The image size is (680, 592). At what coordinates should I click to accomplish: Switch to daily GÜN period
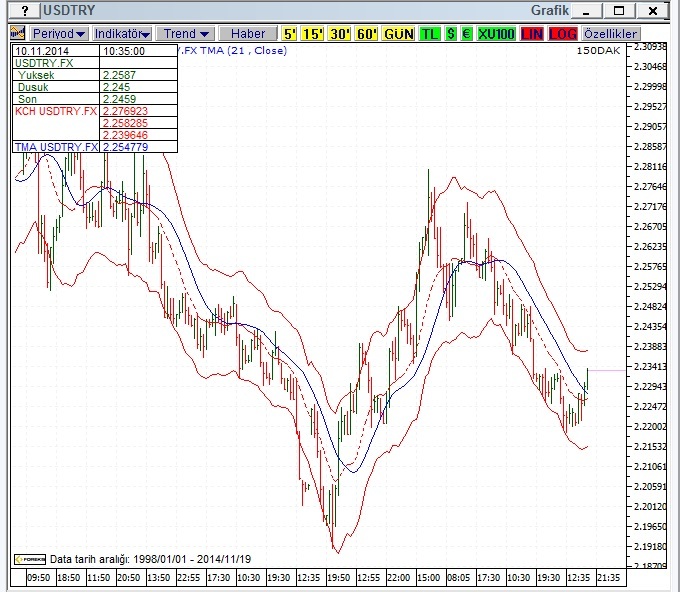(x=399, y=33)
